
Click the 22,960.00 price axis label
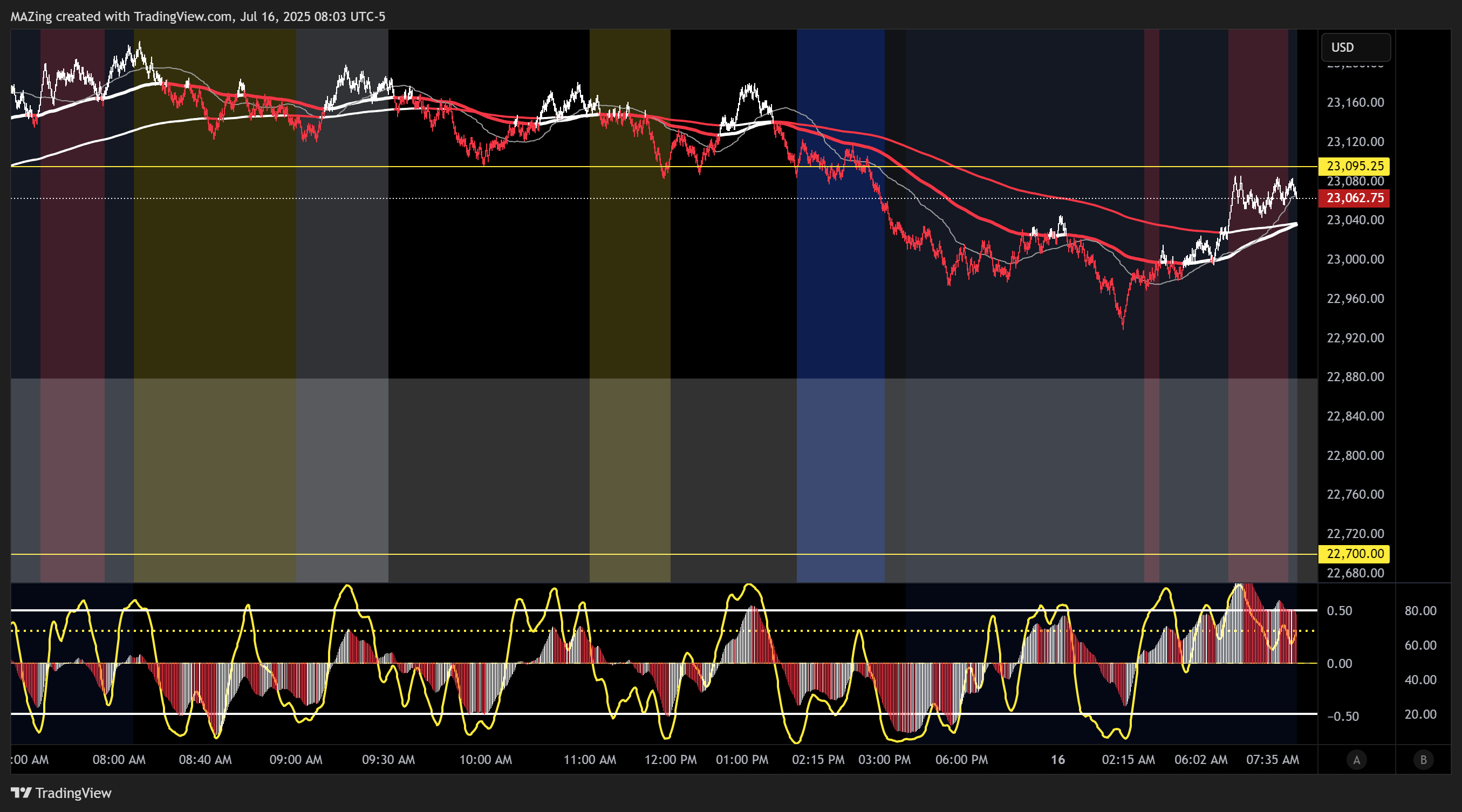1355,299
